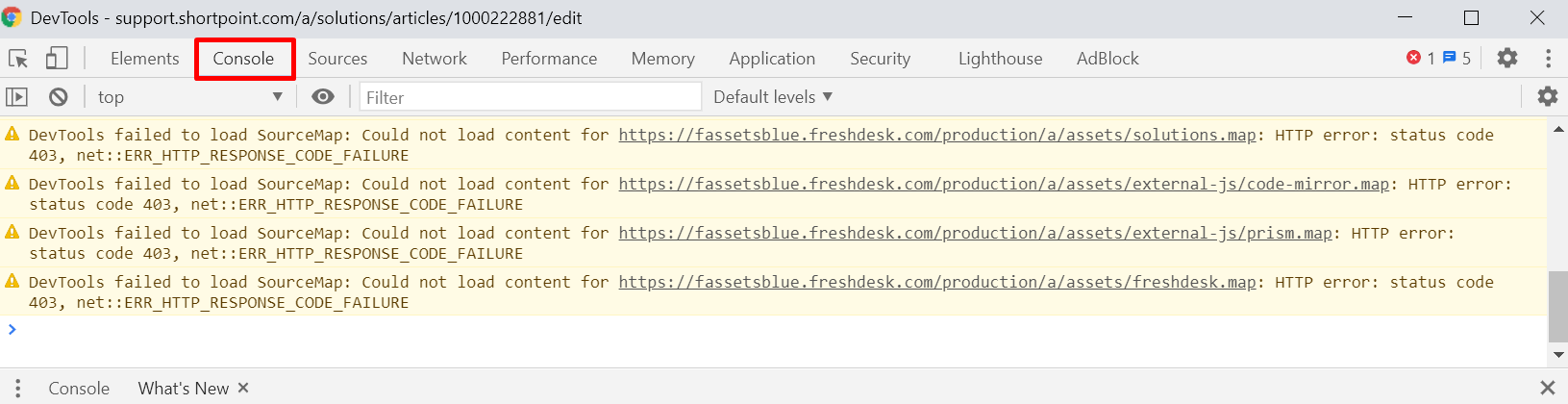Toggle the device toolbar icon
This screenshot has height=404, width=1568.
(57, 59)
